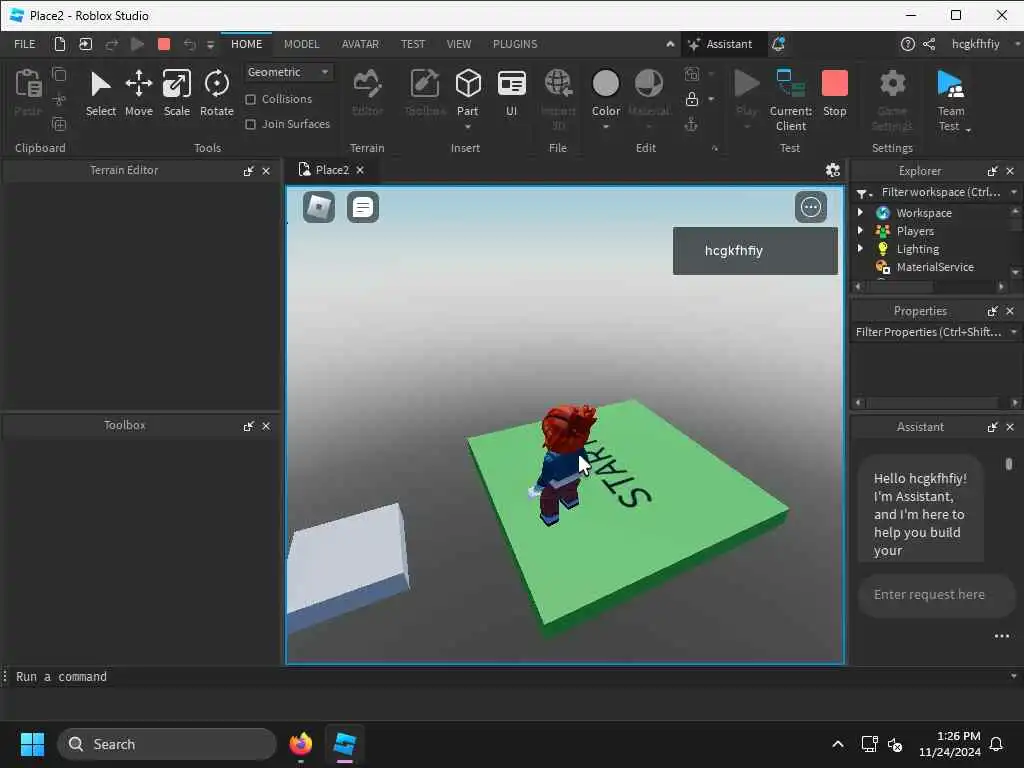Viewport: 1024px width, 768px height.
Task: Click the lock tool icon in Edit group
Action: point(692,99)
